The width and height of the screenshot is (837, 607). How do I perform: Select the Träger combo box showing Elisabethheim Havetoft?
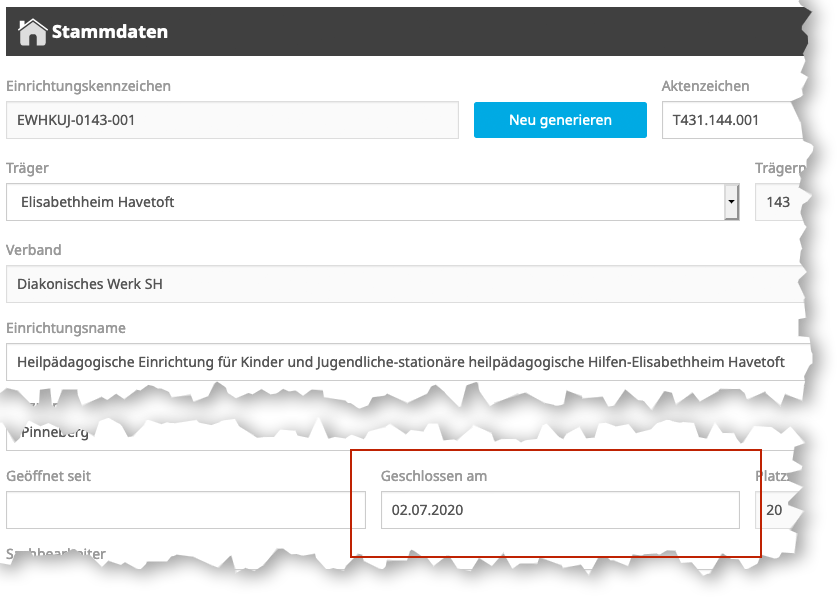pyautogui.click(x=365, y=202)
